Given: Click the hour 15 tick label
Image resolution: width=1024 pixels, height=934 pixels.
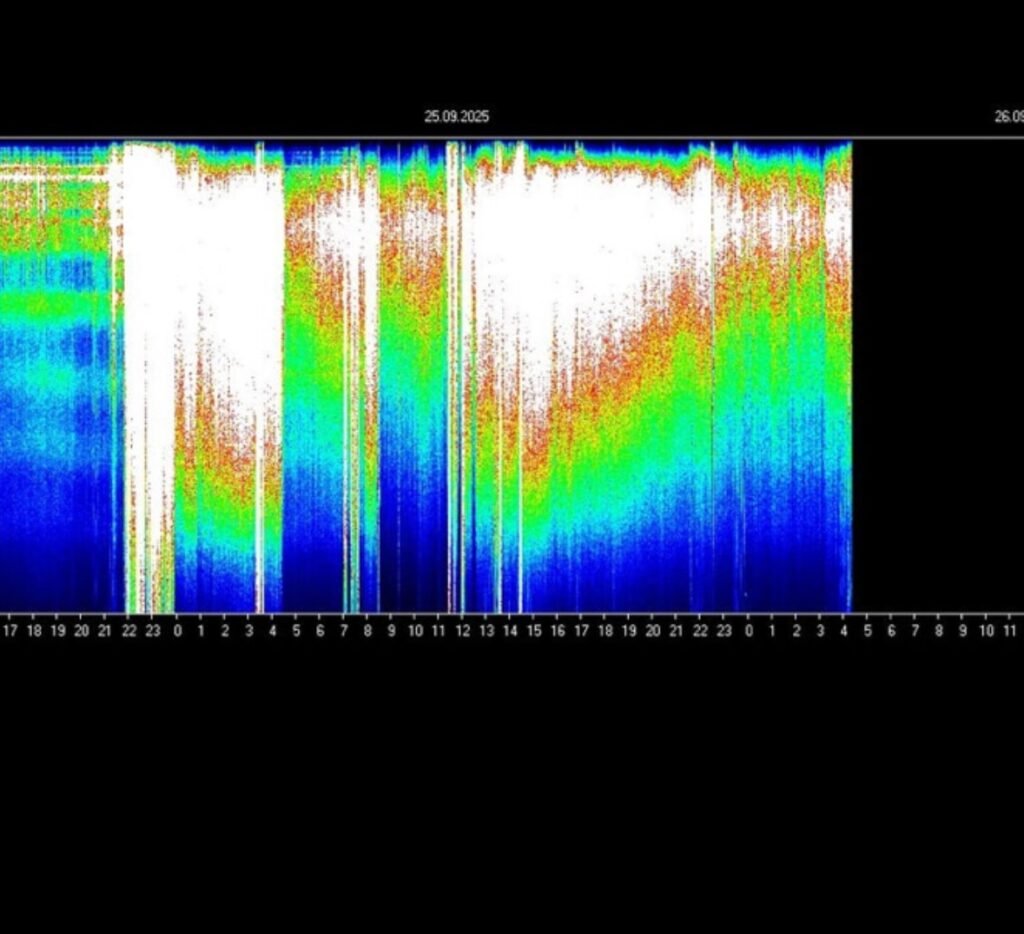Looking at the screenshot, I should [x=534, y=631].
